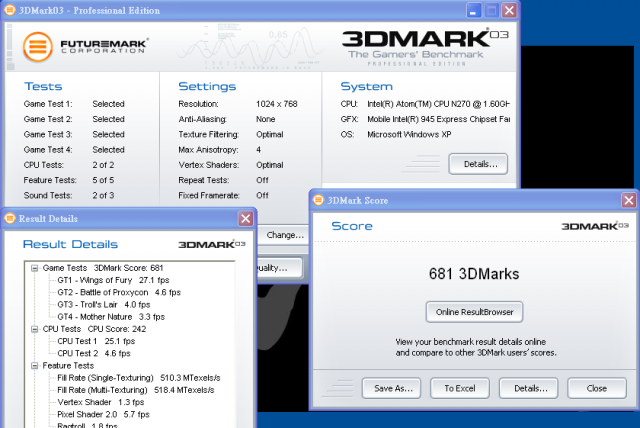The image size is (640, 428).
Task: Click Anti-Aliasing value None
Action: 266,119
